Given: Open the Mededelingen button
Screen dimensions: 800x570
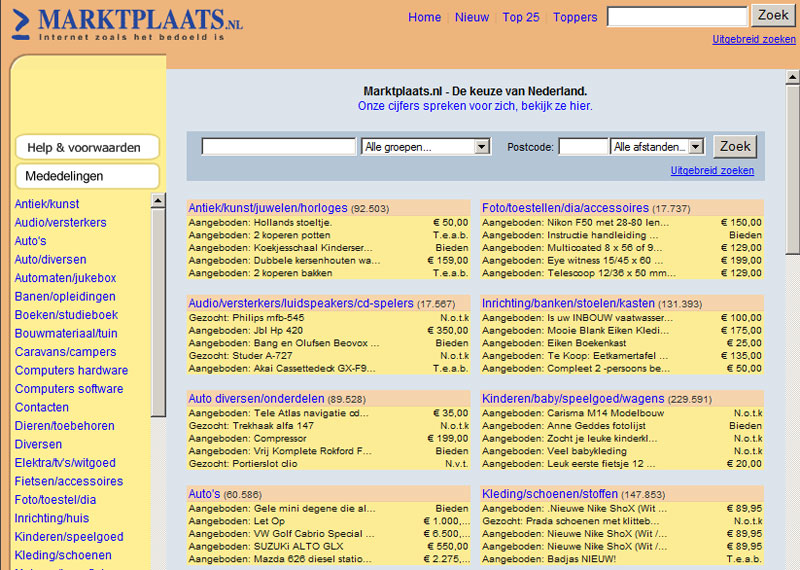Looking at the screenshot, I should 87,176.
